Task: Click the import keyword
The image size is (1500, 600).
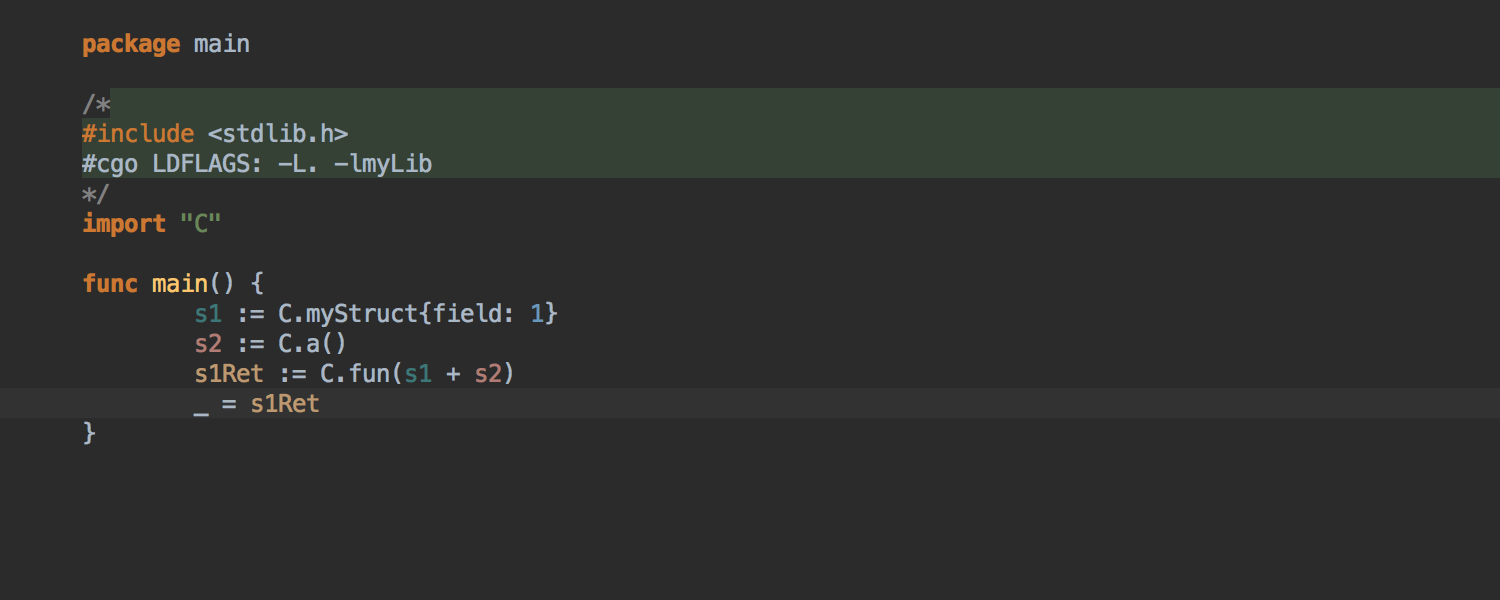Action: [x=124, y=224]
